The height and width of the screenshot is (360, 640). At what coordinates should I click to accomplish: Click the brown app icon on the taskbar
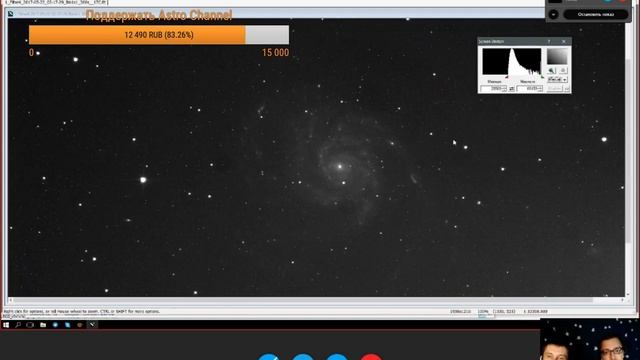pos(80,325)
